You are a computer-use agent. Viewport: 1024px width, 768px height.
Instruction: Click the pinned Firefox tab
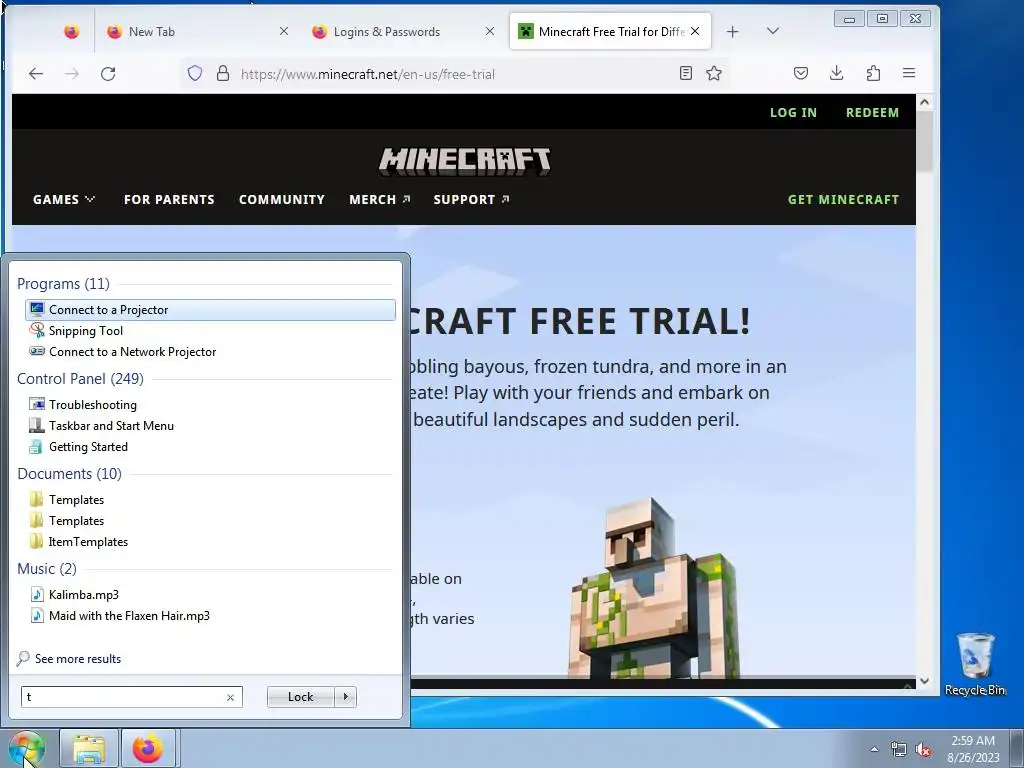[72, 31]
